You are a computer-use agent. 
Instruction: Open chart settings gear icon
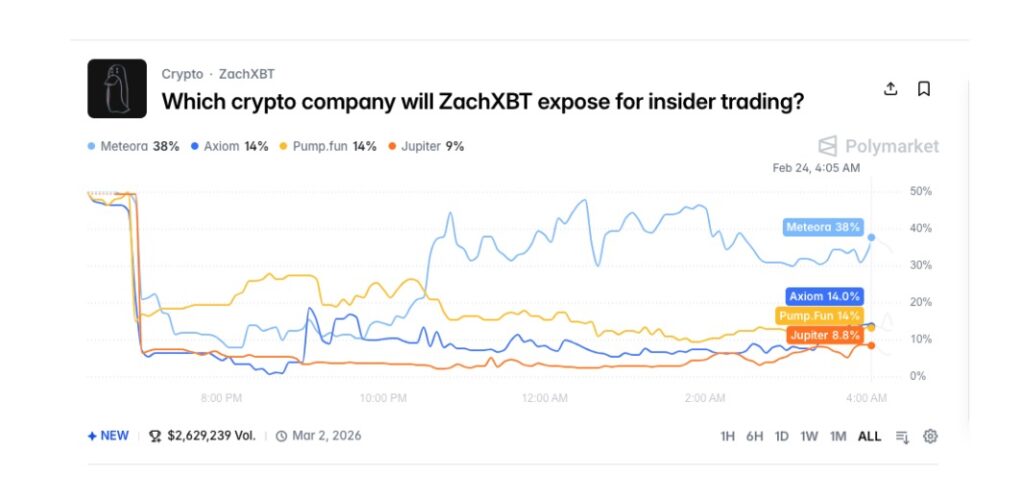930,436
